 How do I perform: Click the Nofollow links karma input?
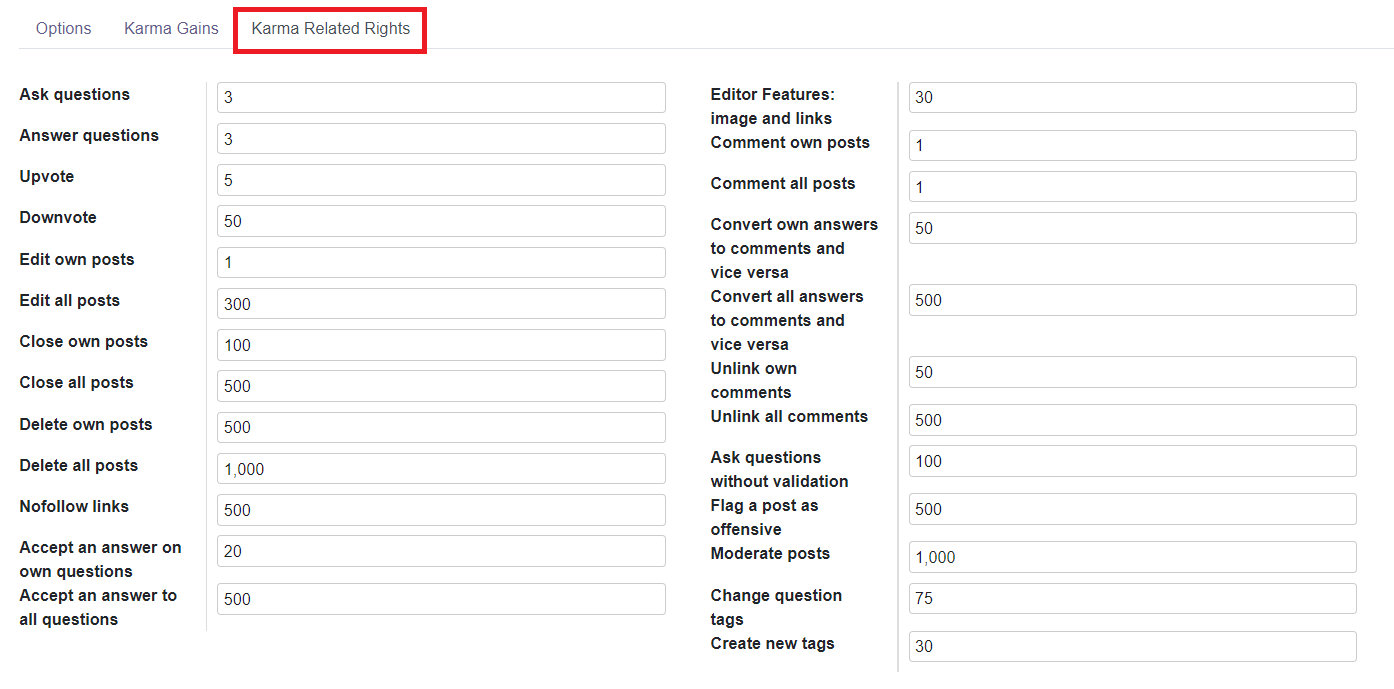point(440,510)
